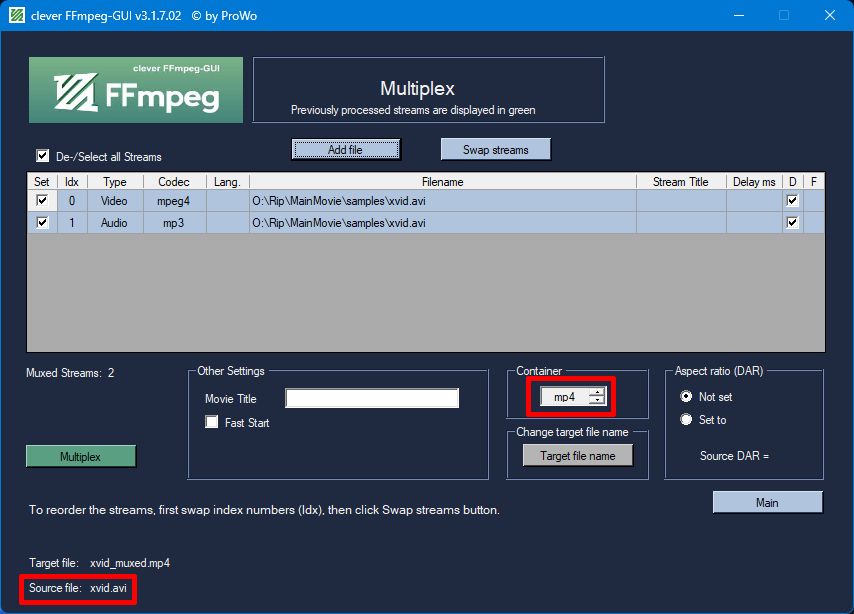Click the Delay ms column header

coord(754,181)
